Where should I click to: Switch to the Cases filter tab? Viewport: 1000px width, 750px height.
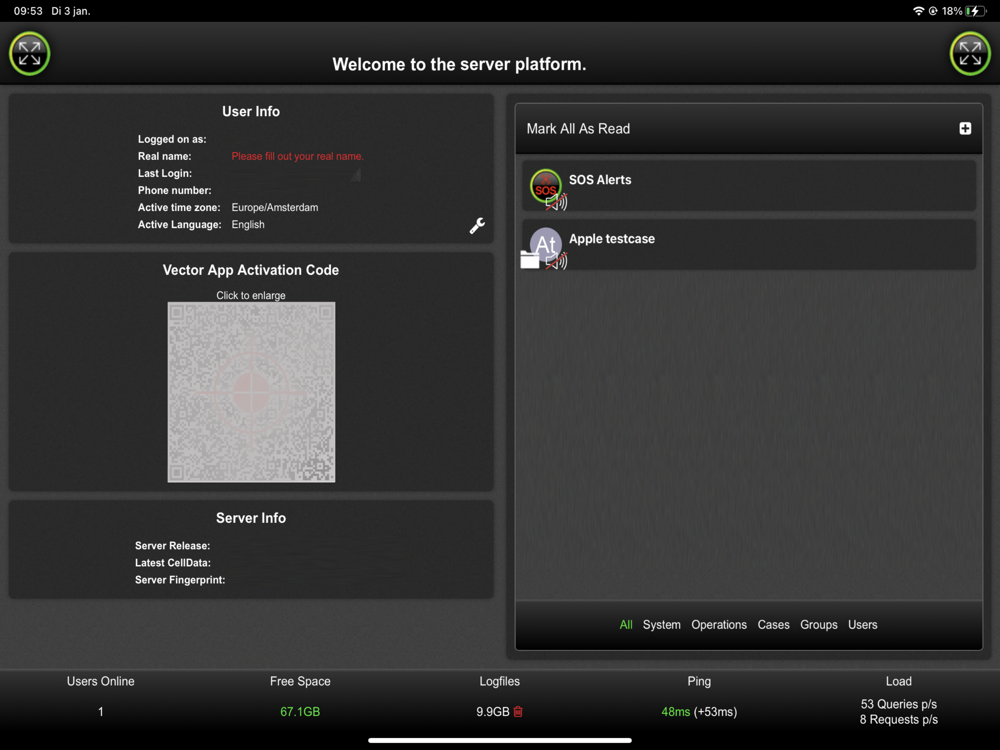tap(773, 625)
